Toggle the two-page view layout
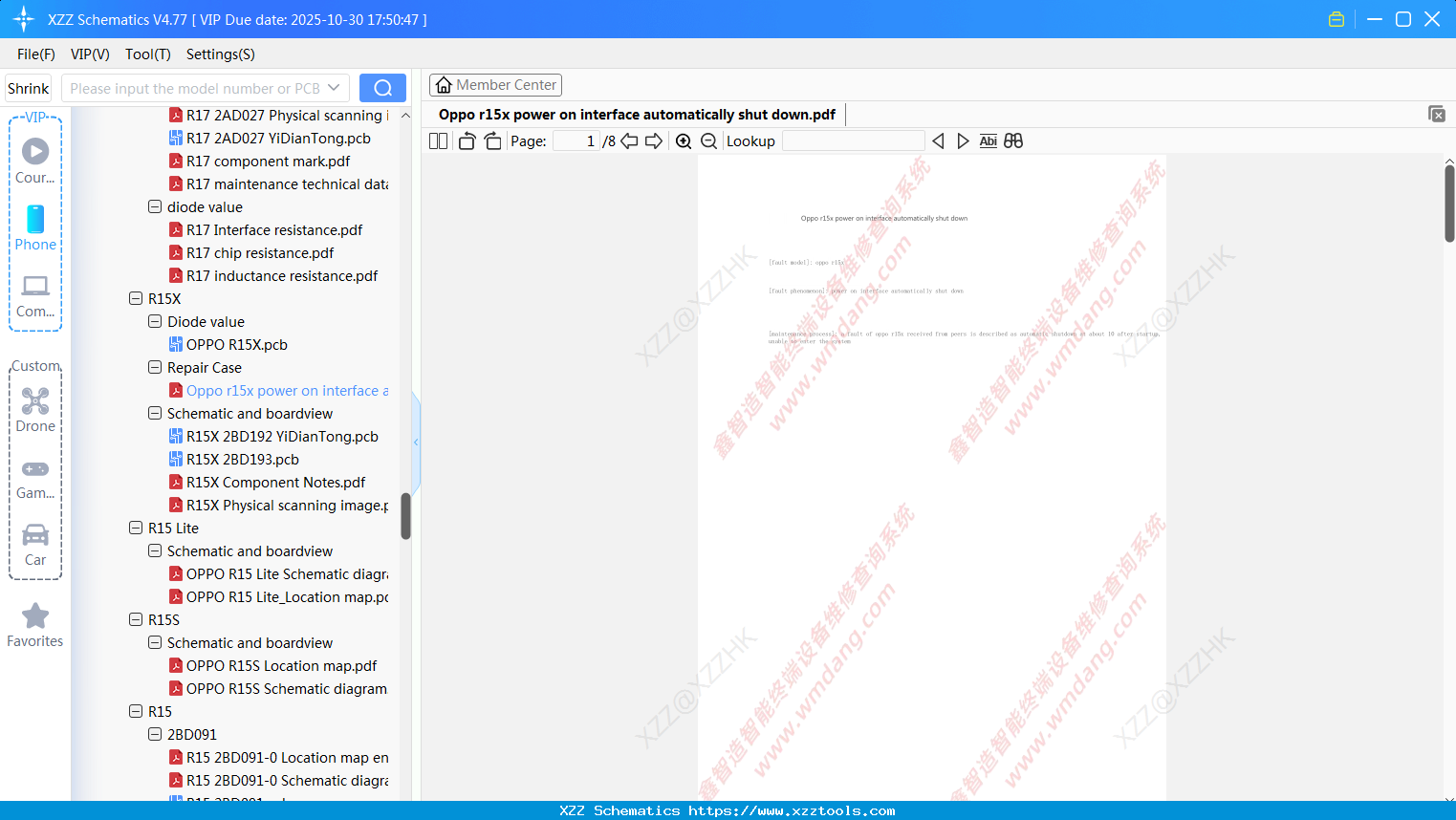This screenshot has width=1456, height=820. click(438, 141)
